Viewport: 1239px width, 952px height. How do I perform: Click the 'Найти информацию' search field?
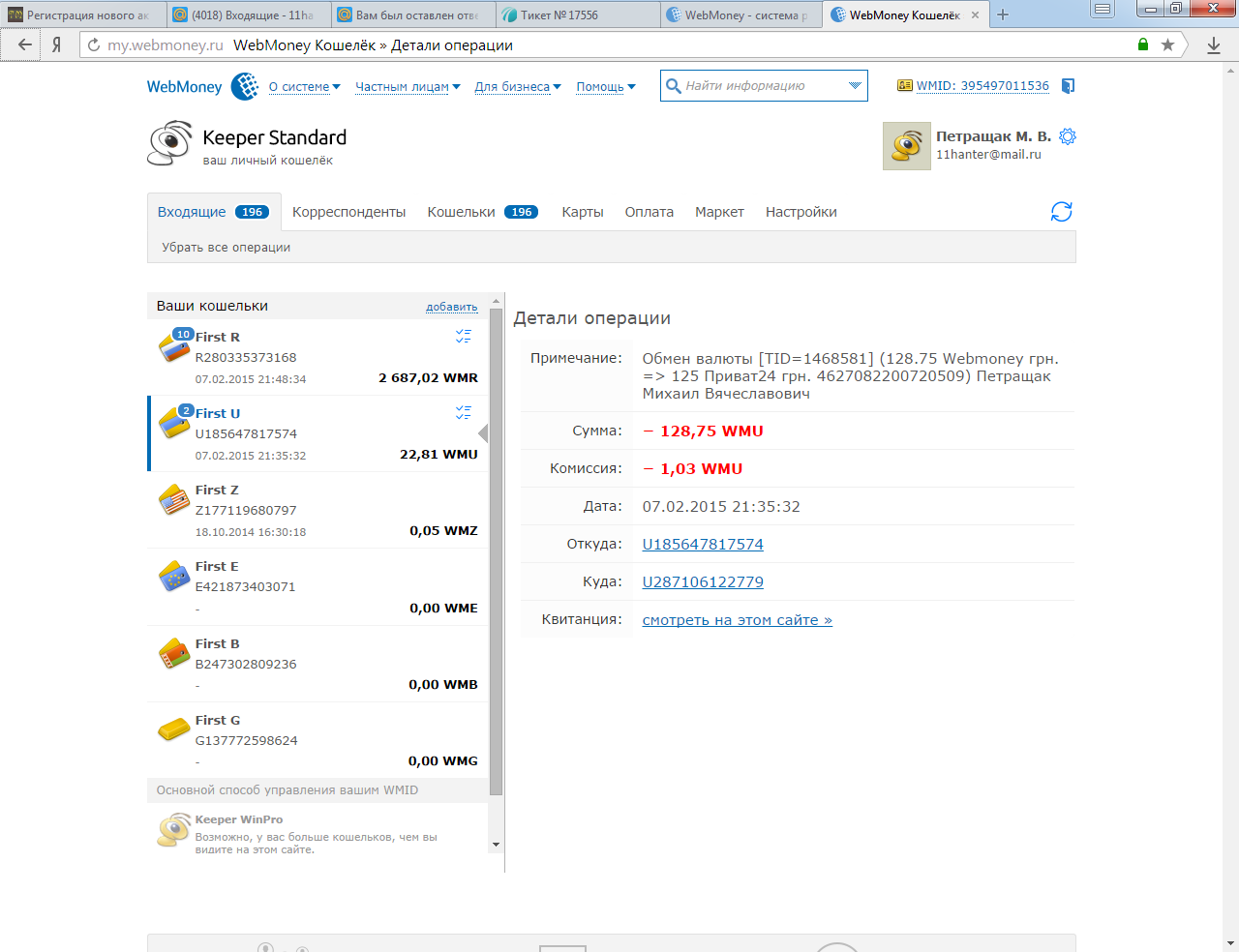point(763,85)
